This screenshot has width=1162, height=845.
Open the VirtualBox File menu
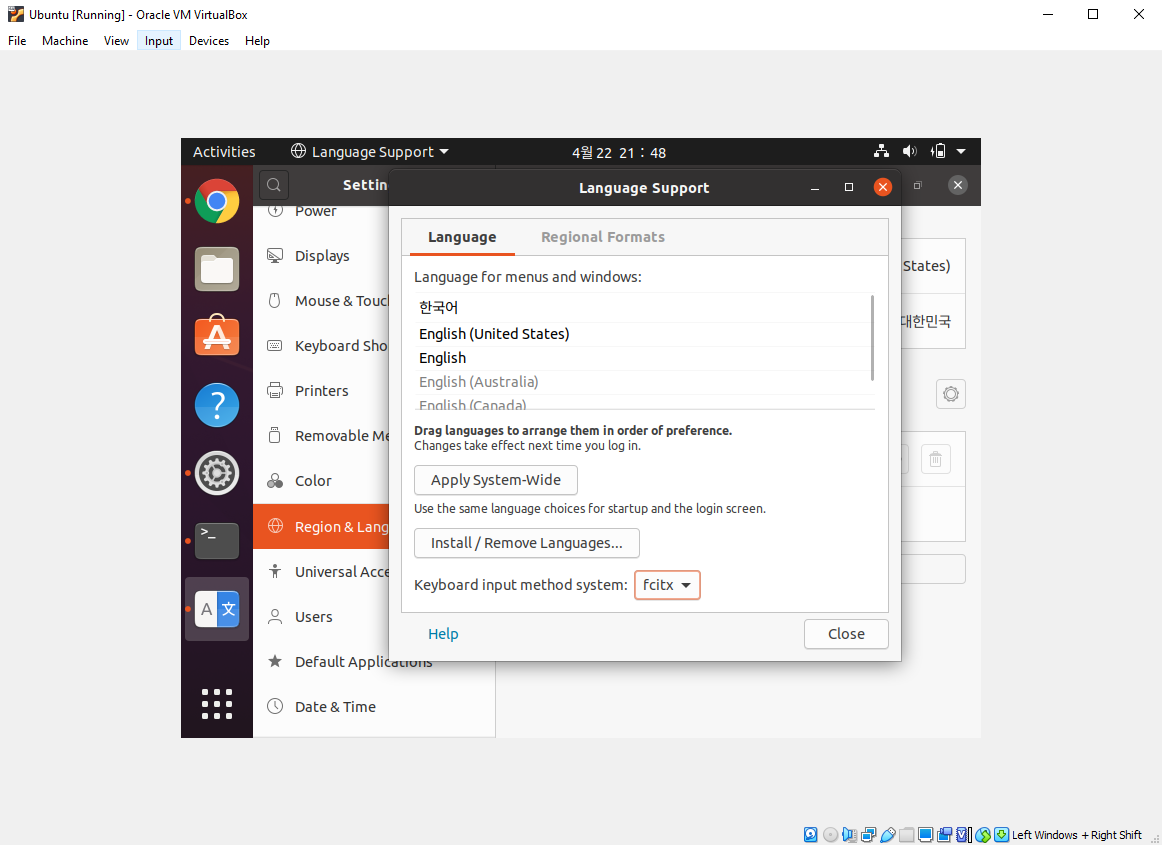[17, 41]
